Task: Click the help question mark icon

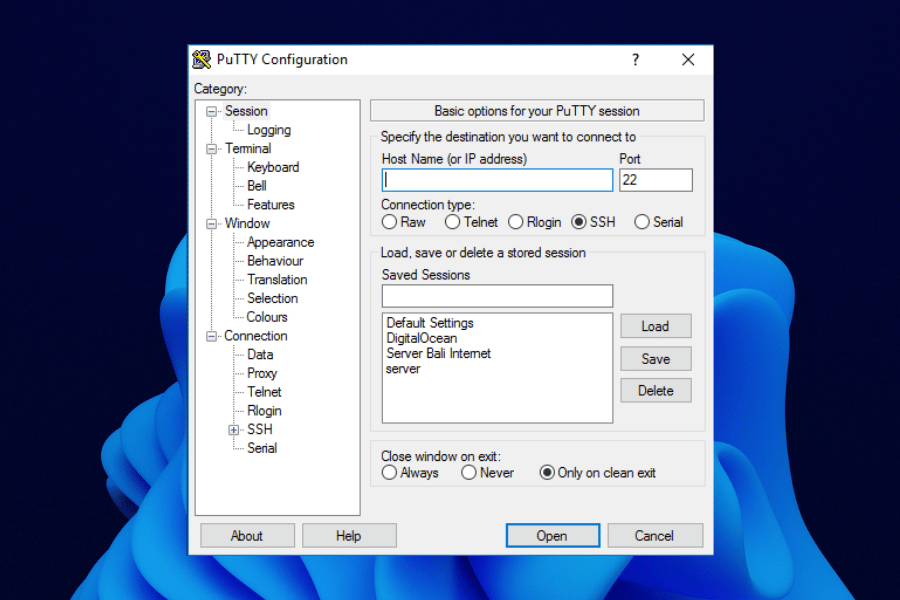Action: pos(635,60)
